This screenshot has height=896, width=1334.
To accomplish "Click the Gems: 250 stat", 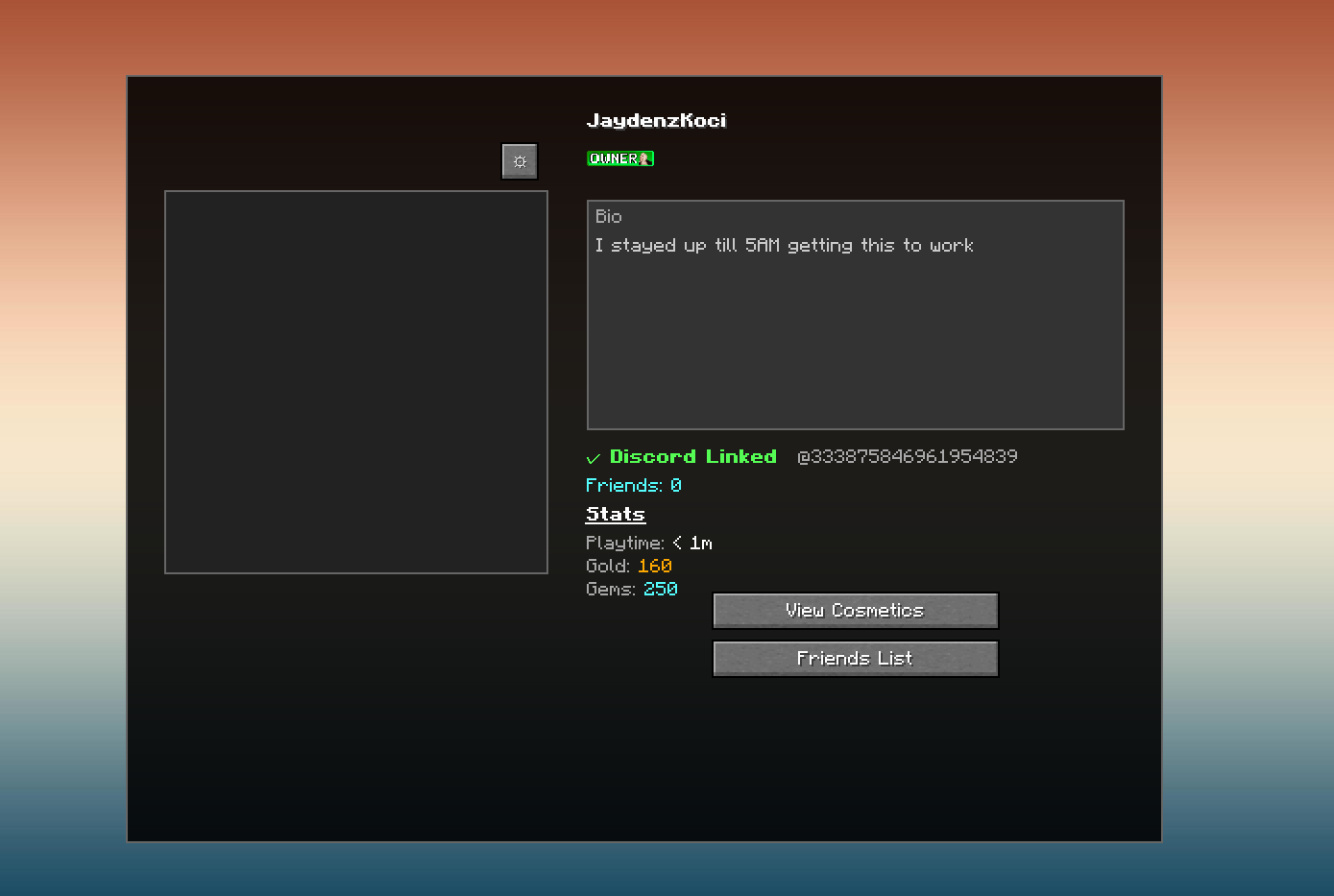I will pyautogui.click(x=632, y=590).
